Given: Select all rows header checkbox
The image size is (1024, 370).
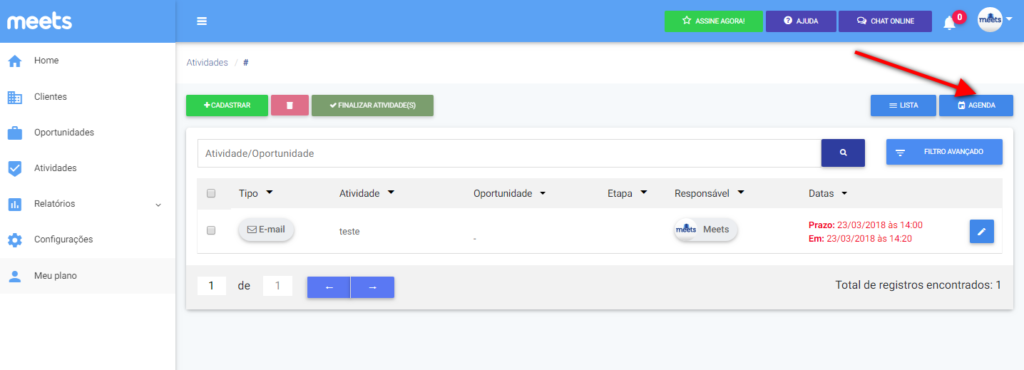Looking at the screenshot, I should pos(211,193).
